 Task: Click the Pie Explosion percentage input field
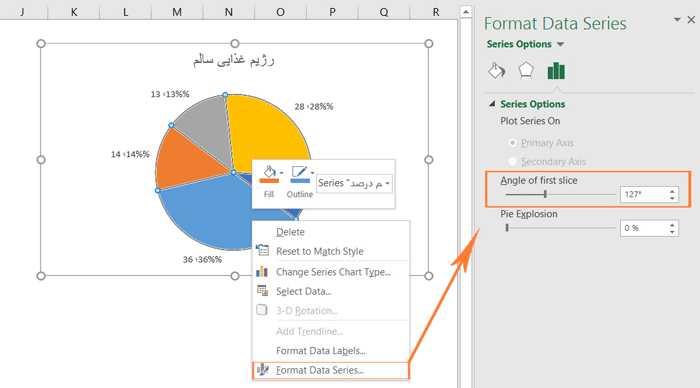click(x=643, y=228)
